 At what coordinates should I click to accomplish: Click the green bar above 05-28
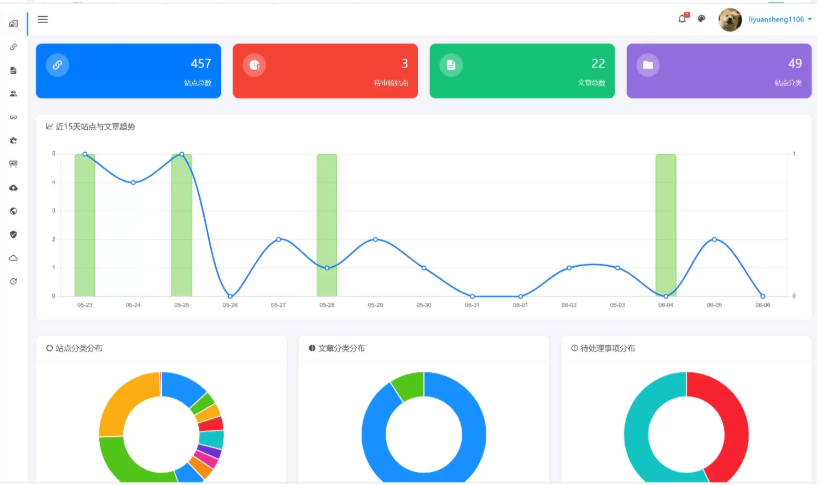coord(326,225)
